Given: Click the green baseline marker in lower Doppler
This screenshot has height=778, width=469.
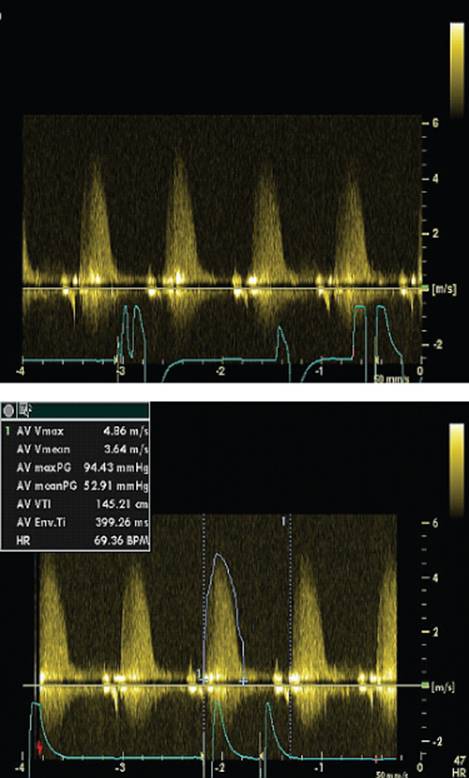Looking at the screenshot, I should click(x=425, y=685).
